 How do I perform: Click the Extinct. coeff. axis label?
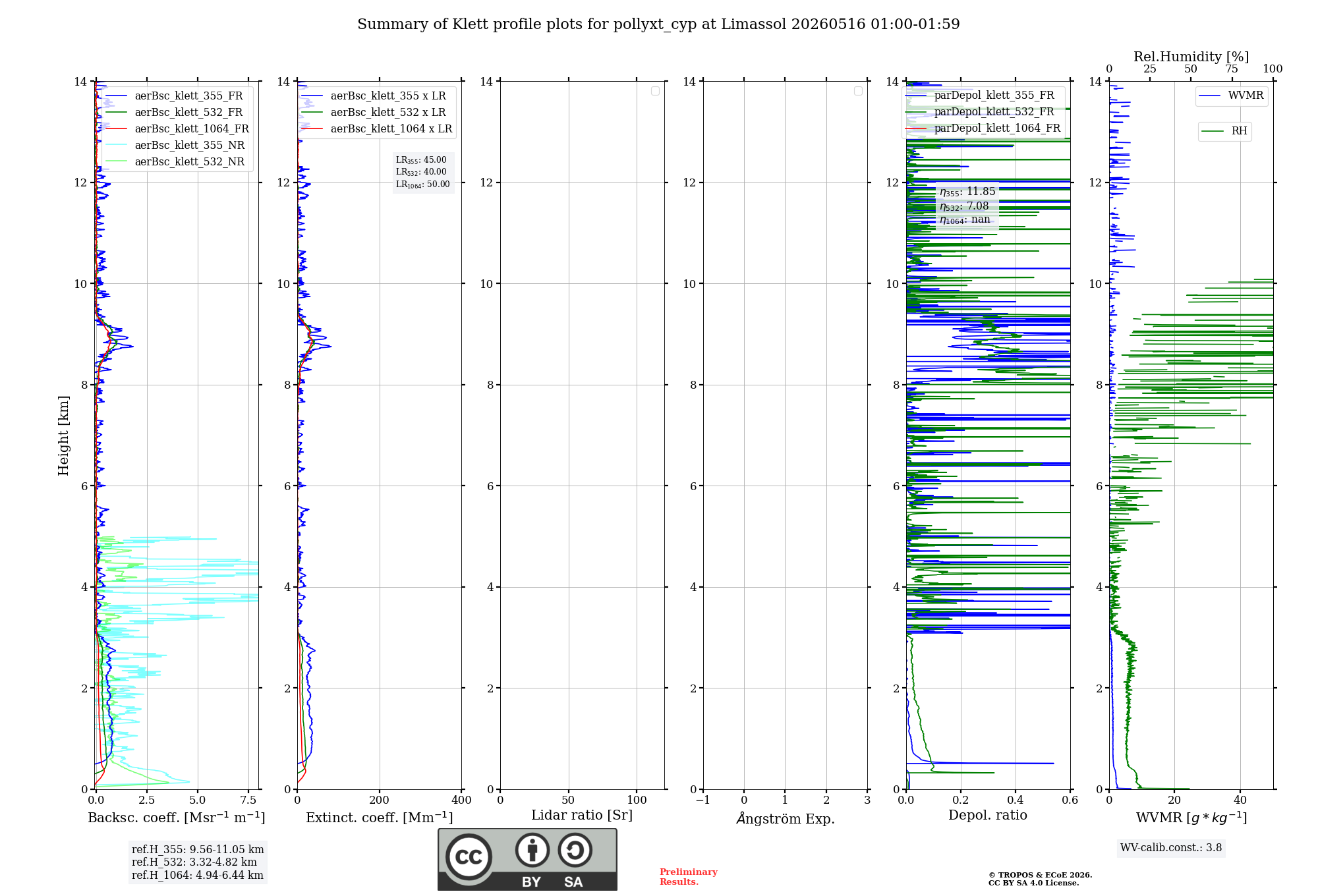379,818
